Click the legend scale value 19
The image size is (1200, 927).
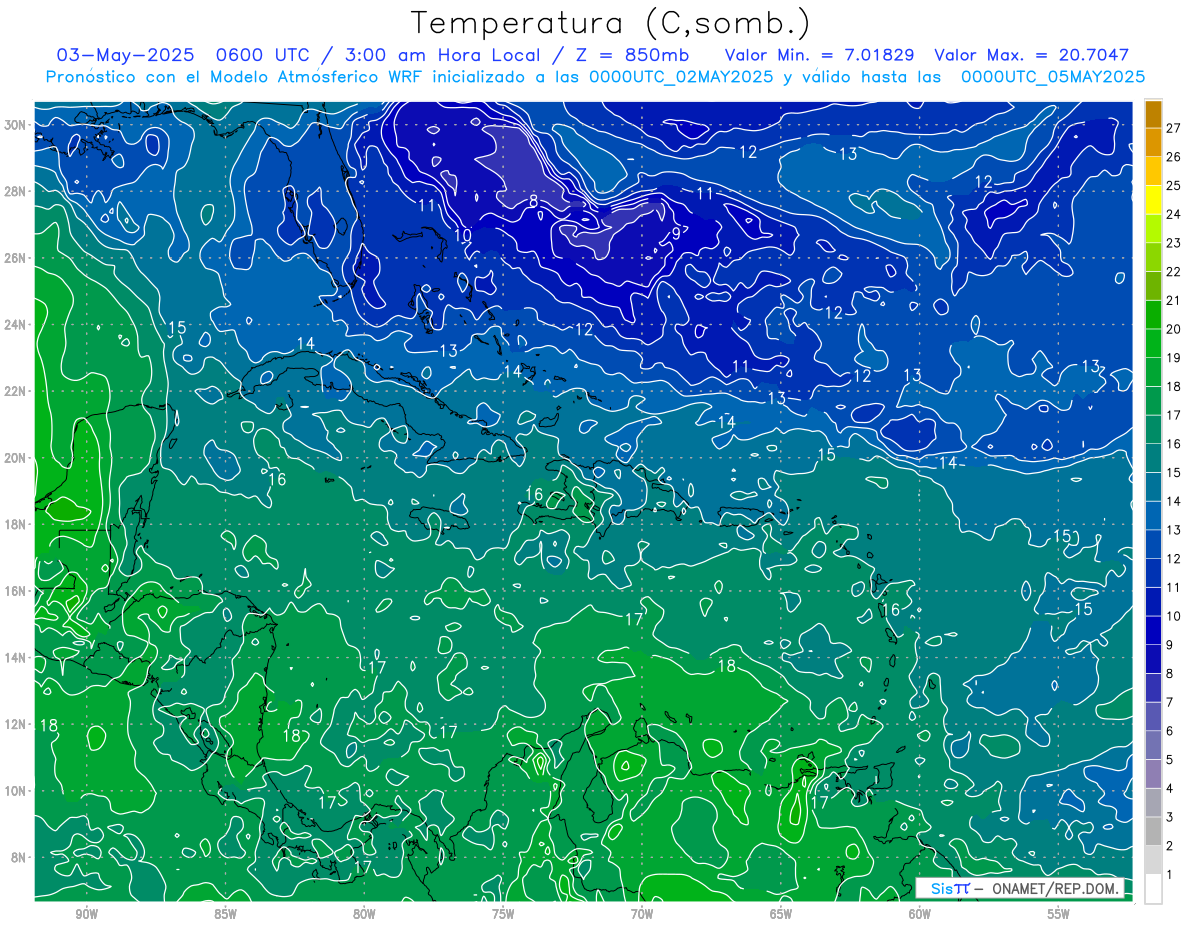[x=1174, y=358]
